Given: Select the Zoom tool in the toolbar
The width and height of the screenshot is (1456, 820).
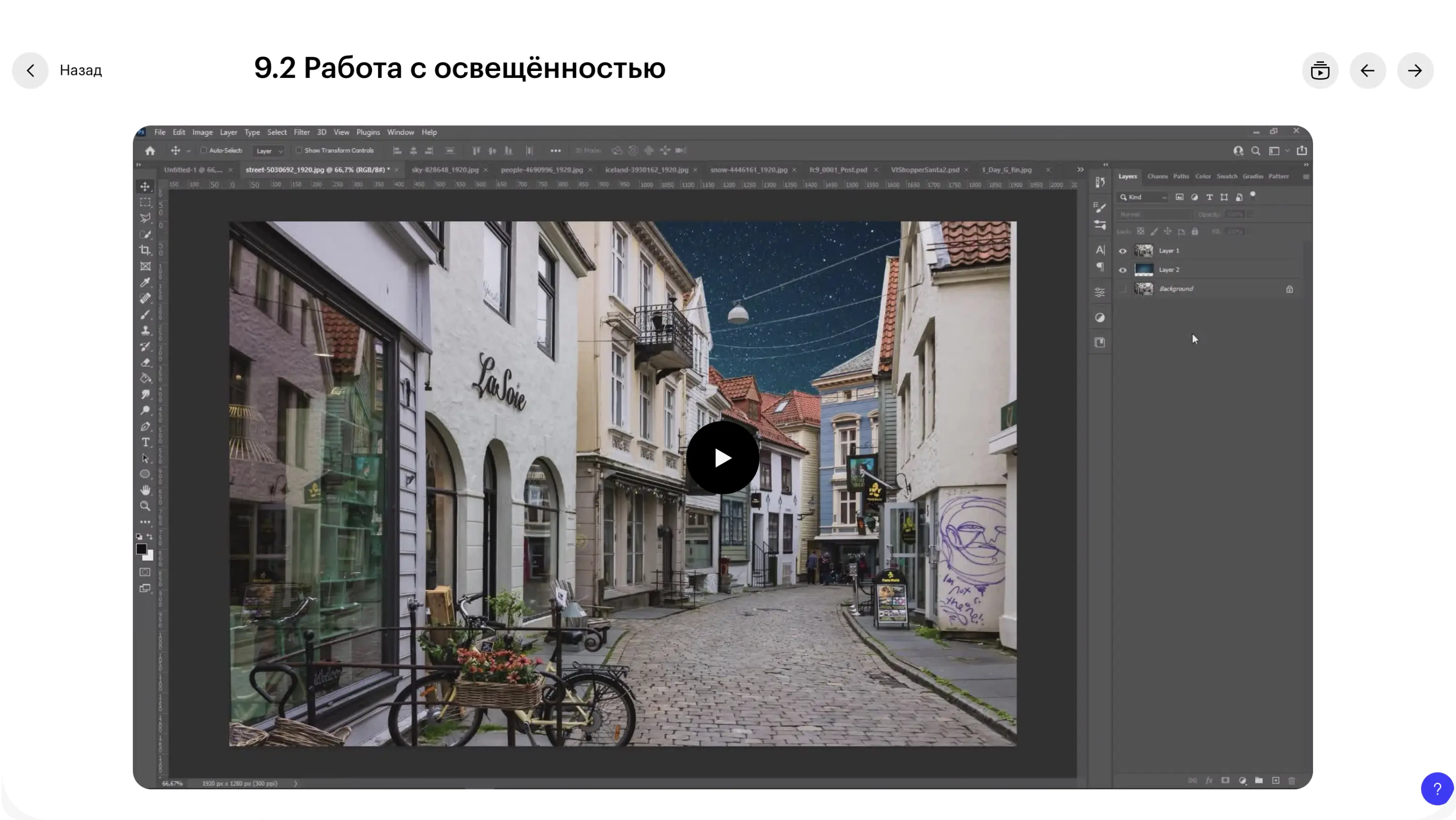Looking at the screenshot, I should click(x=145, y=506).
